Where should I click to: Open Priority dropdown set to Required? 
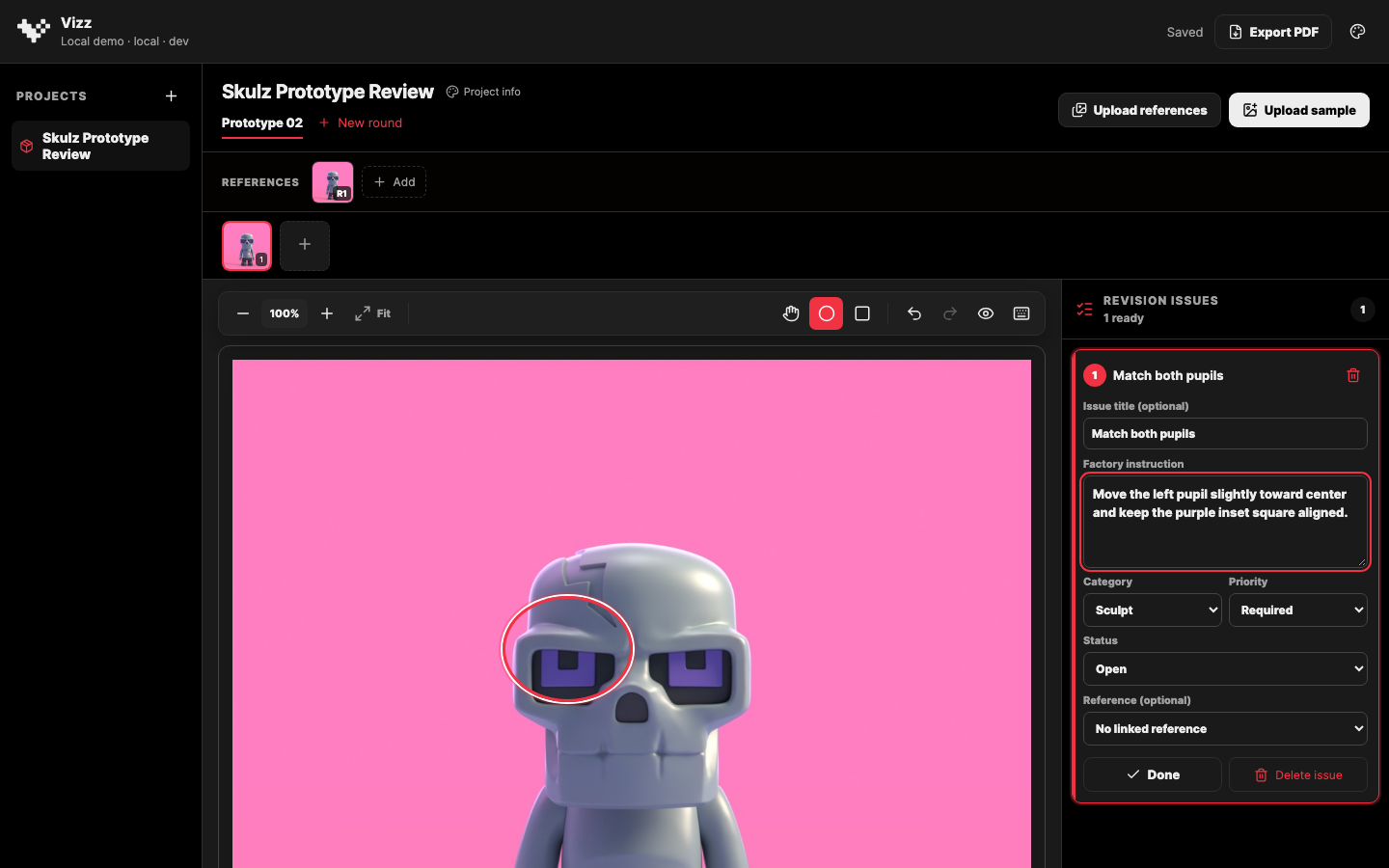pyautogui.click(x=1298, y=610)
